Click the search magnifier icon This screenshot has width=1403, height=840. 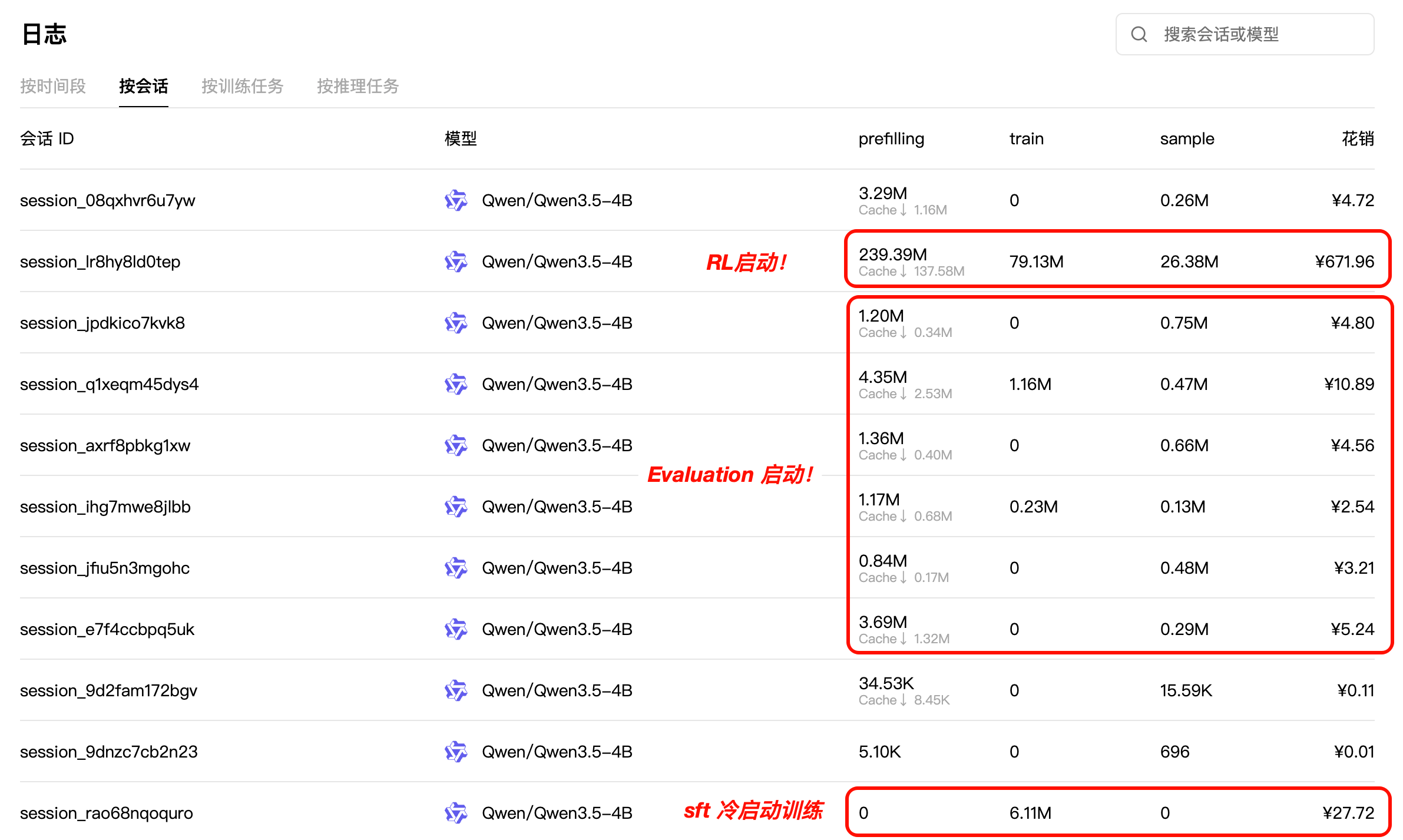coord(1139,34)
